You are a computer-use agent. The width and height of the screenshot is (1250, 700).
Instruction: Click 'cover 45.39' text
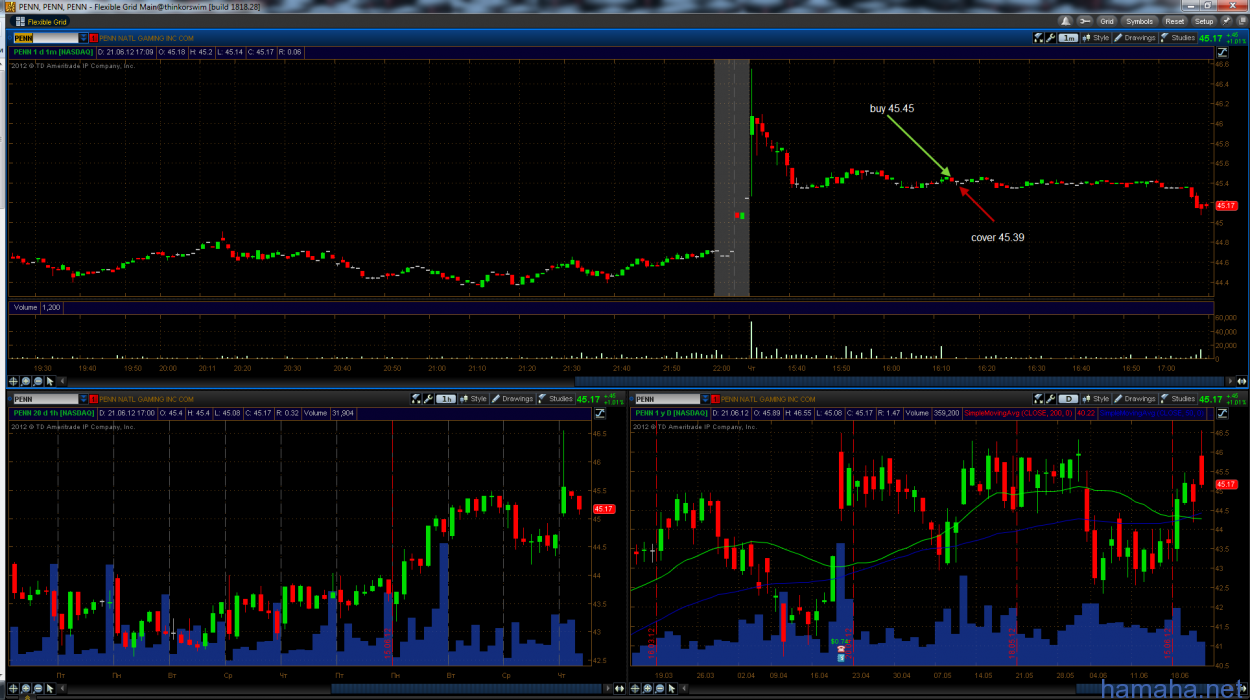[997, 238]
